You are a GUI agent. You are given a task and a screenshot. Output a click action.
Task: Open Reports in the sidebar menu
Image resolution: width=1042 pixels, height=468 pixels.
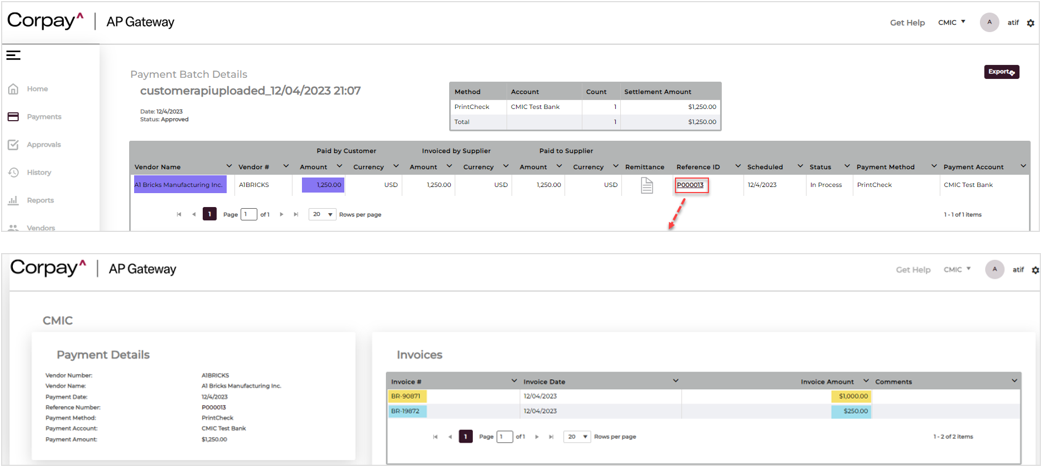click(41, 200)
